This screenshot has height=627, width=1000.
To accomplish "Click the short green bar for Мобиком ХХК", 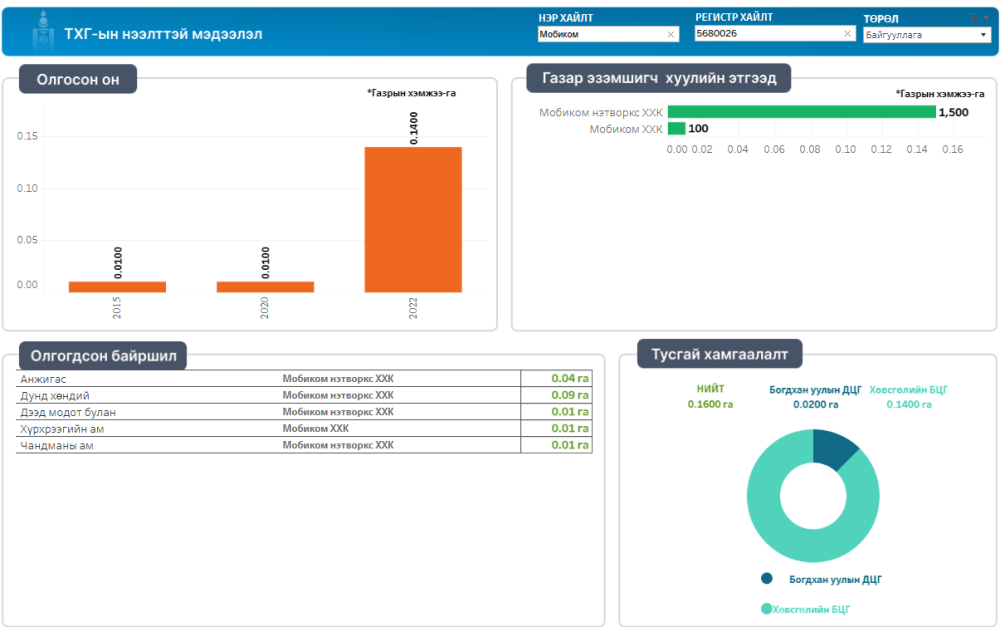I will tap(677, 129).
